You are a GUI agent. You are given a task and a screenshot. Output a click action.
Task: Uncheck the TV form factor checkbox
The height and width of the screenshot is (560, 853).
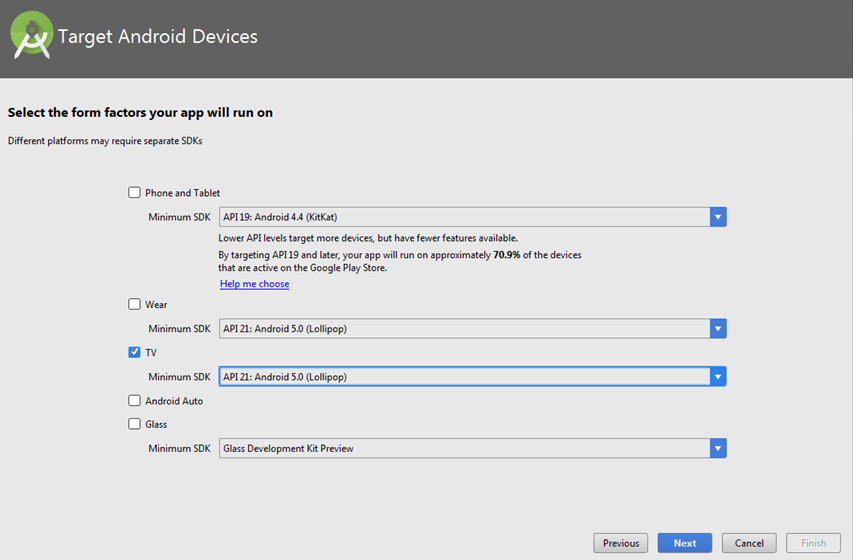tap(134, 353)
